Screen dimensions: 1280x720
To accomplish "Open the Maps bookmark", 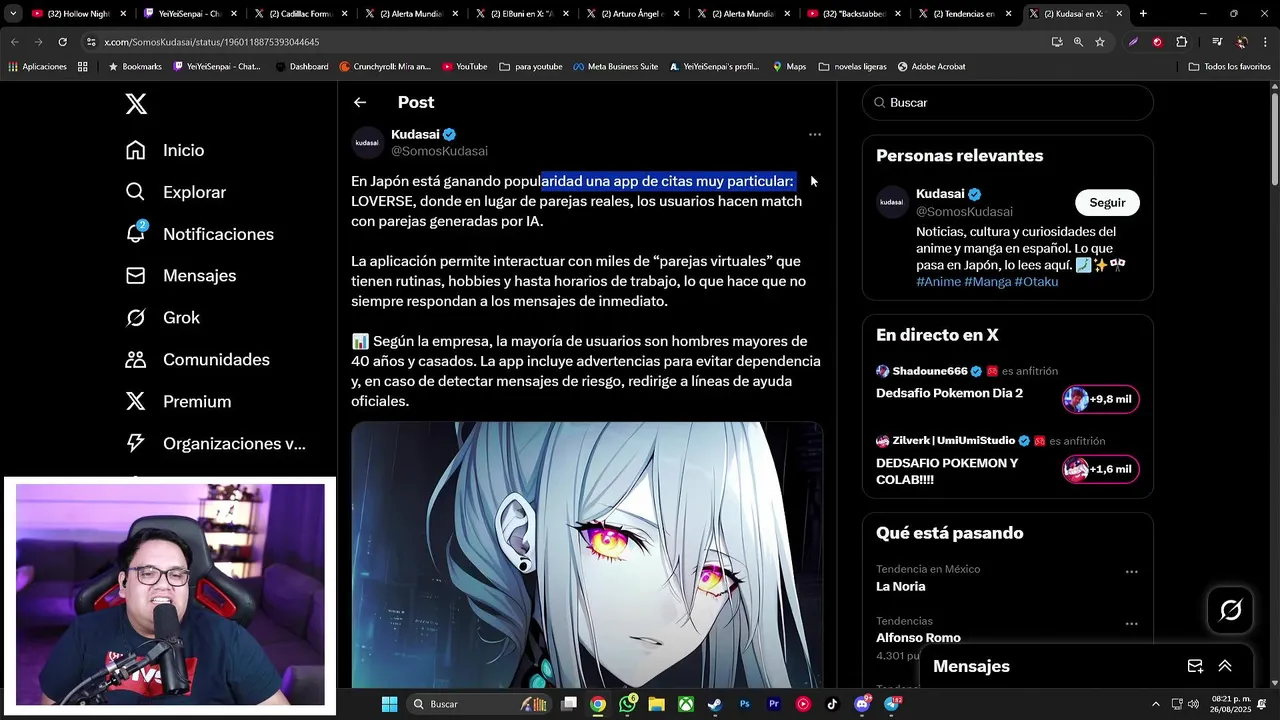I will [789, 67].
